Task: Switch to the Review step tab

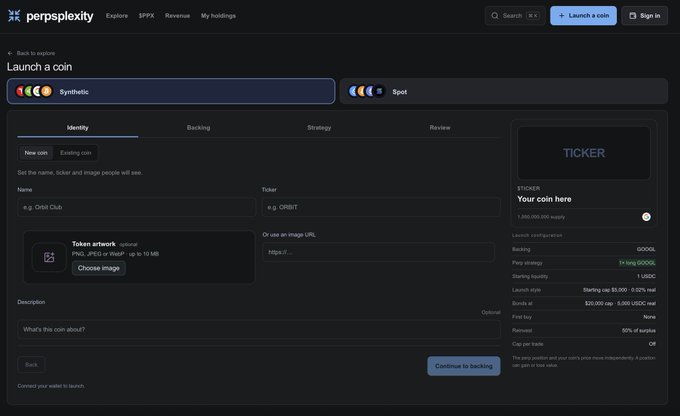Action: pyautogui.click(x=440, y=128)
